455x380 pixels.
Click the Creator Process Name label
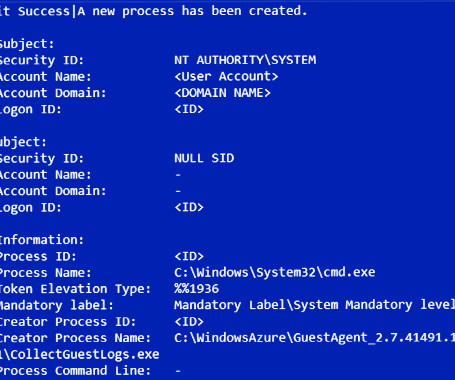(x=75, y=338)
